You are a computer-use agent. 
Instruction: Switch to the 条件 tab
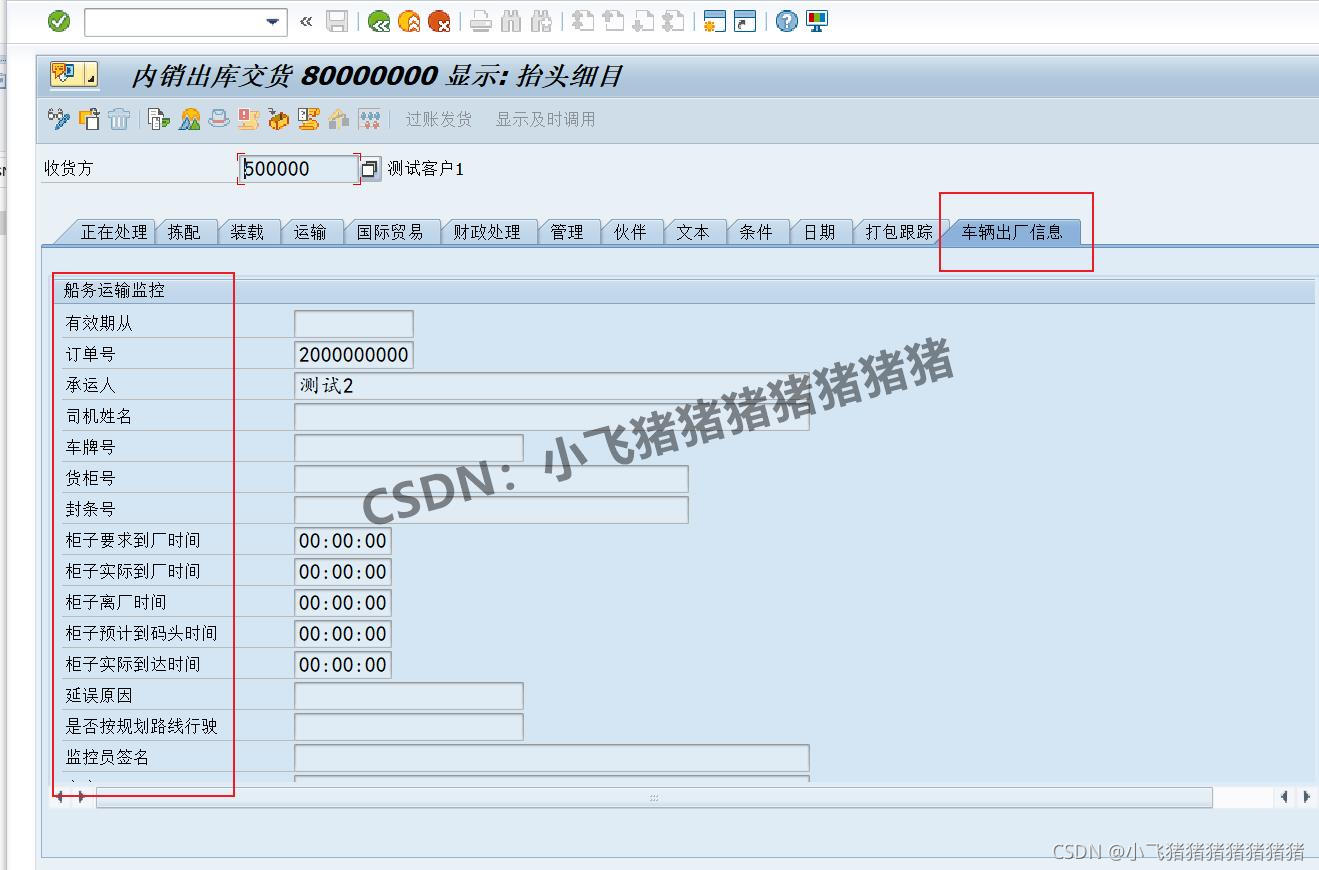pos(756,232)
